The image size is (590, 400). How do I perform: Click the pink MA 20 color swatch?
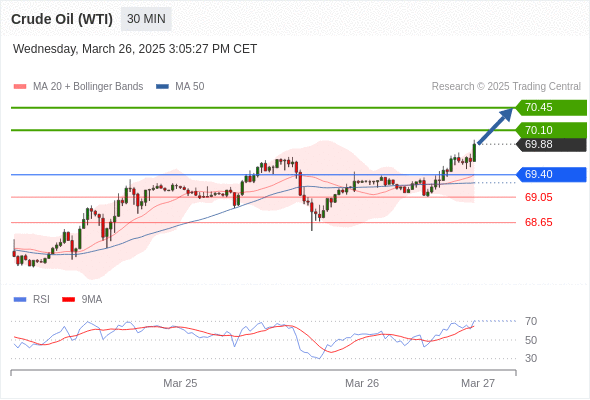[x=20, y=87]
